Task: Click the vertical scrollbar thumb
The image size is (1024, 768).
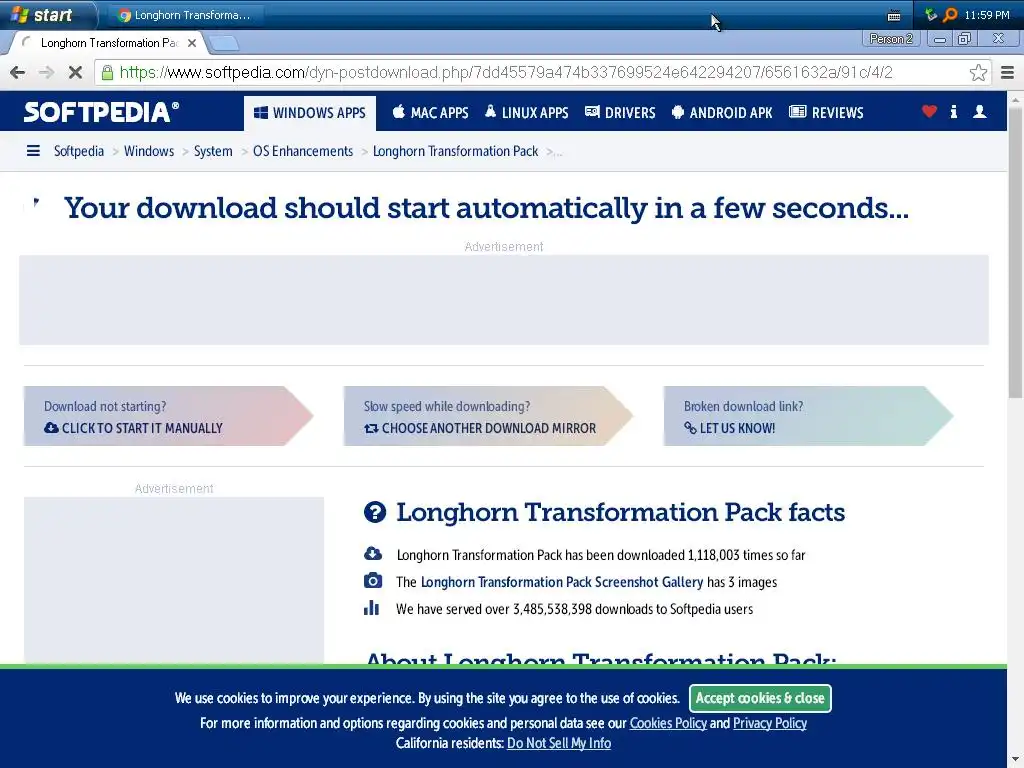Action: pyautogui.click(x=1016, y=251)
